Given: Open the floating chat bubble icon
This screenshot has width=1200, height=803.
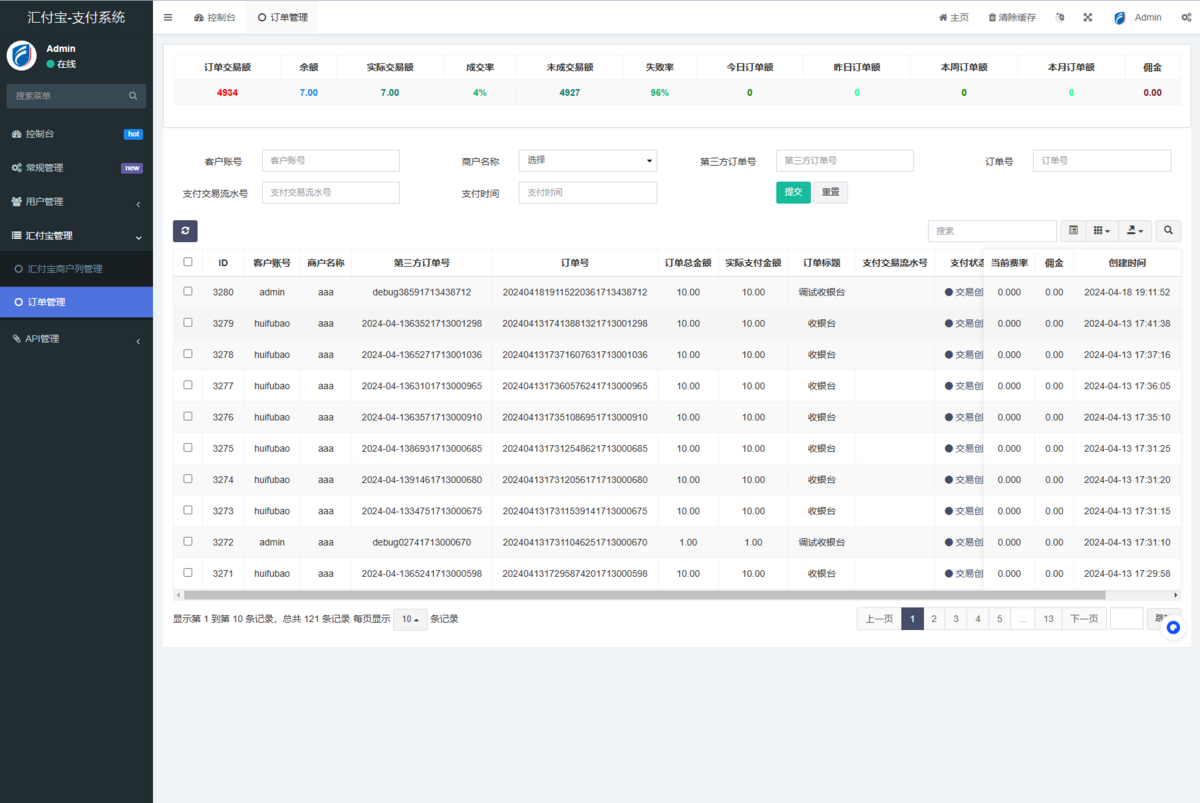Looking at the screenshot, I should click(x=1173, y=628).
